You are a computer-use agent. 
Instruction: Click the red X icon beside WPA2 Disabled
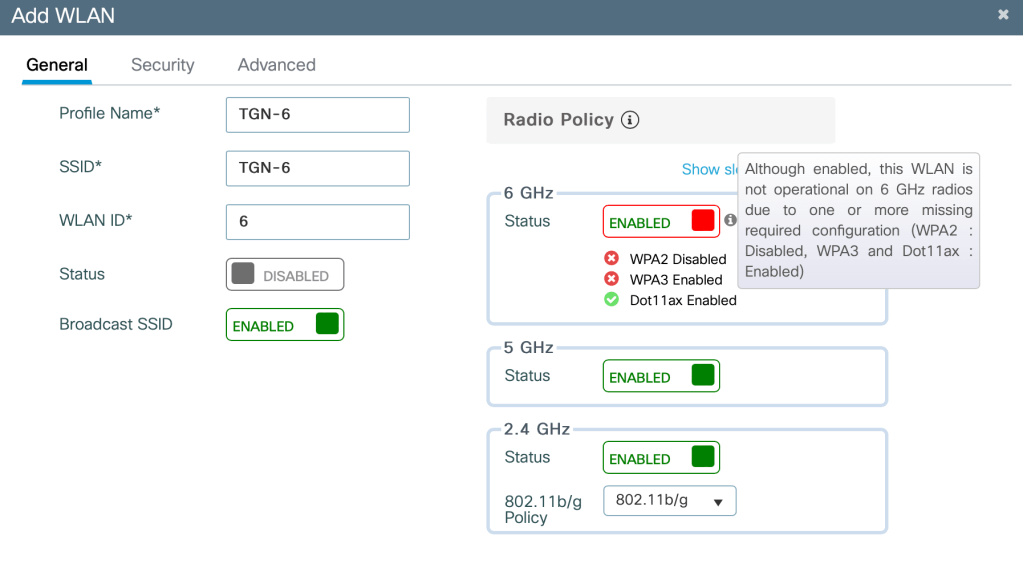pos(612,259)
